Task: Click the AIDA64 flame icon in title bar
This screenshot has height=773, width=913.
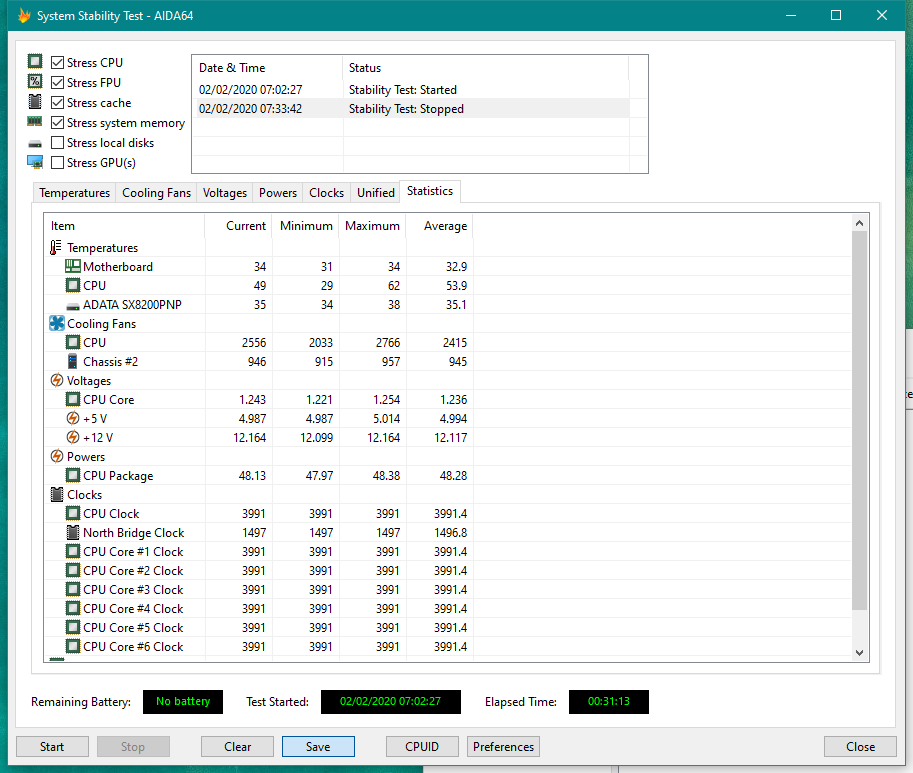Action: pyautogui.click(x=24, y=15)
